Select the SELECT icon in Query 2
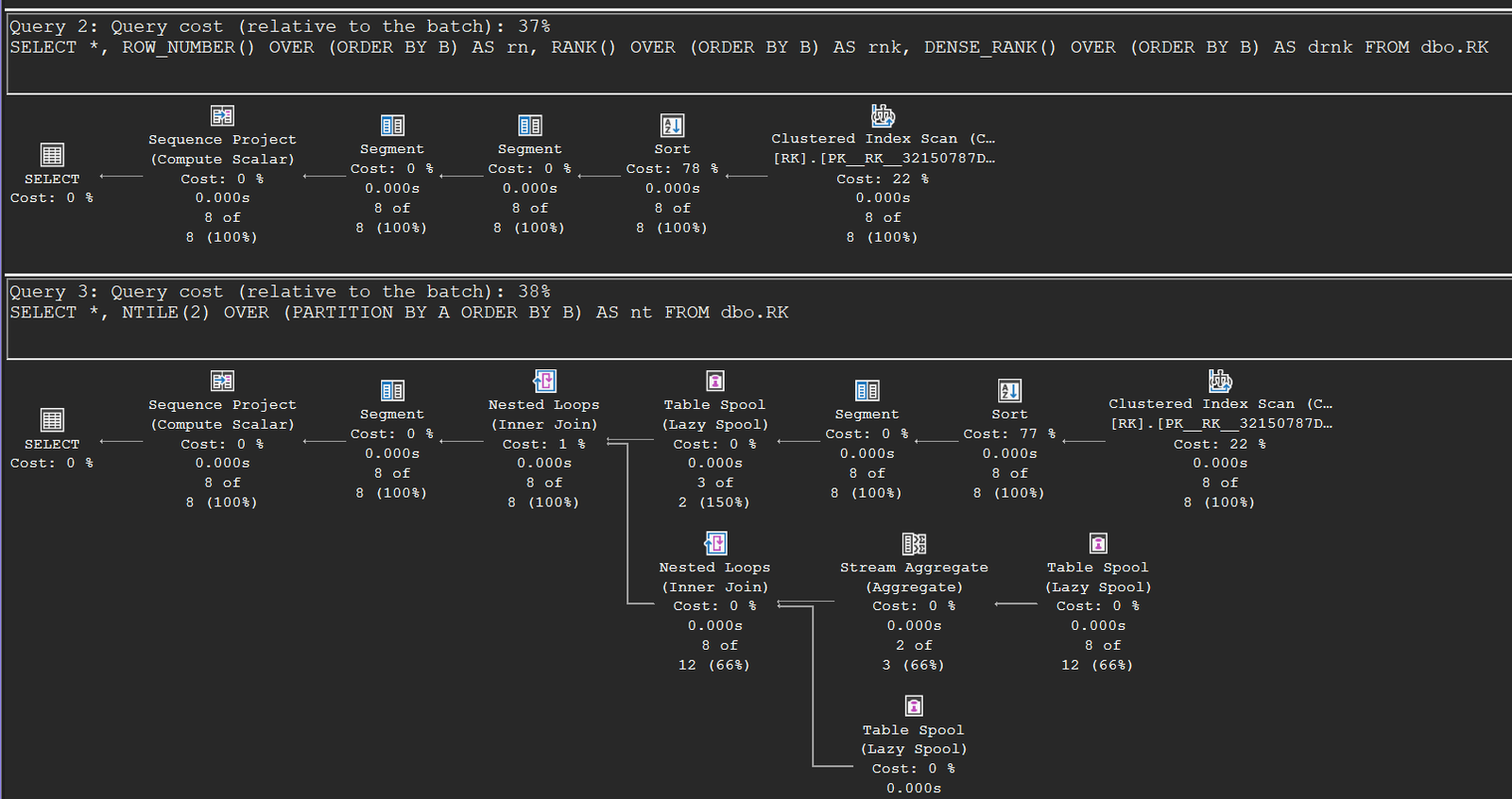The image size is (1512, 799). coord(52,155)
